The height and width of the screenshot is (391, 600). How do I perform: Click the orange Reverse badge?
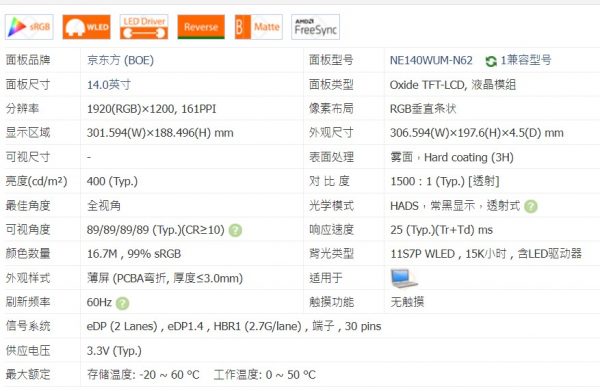coord(201,27)
